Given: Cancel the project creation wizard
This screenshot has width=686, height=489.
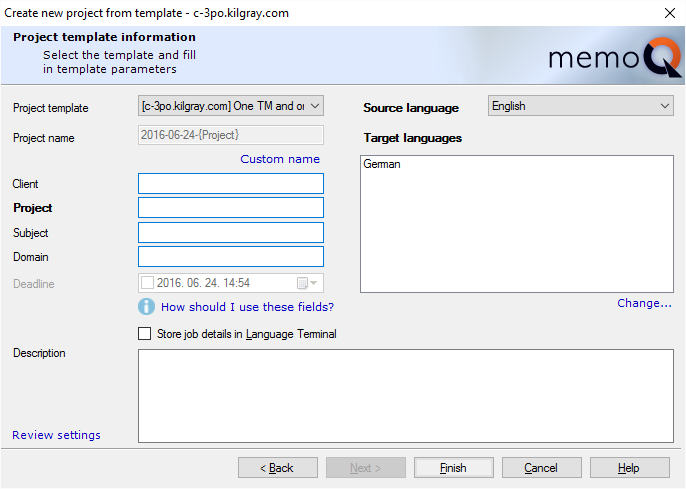Looking at the screenshot, I should pos(542,468).
